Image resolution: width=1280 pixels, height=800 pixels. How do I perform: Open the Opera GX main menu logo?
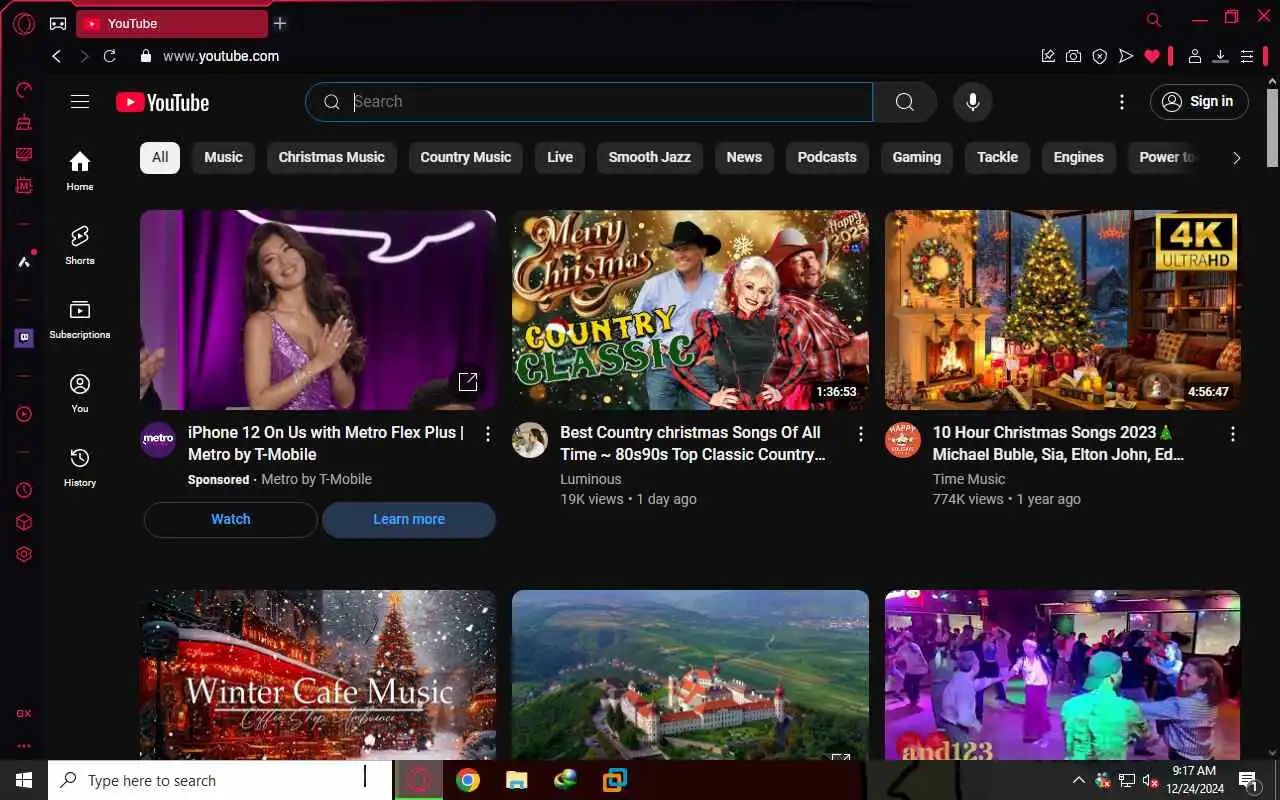coord(24,23)
